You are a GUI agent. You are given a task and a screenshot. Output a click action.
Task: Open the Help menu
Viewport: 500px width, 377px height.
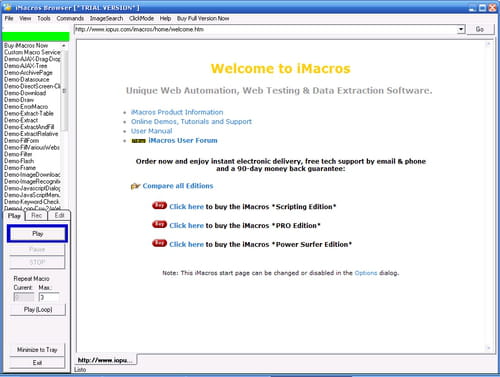(165, 18)
